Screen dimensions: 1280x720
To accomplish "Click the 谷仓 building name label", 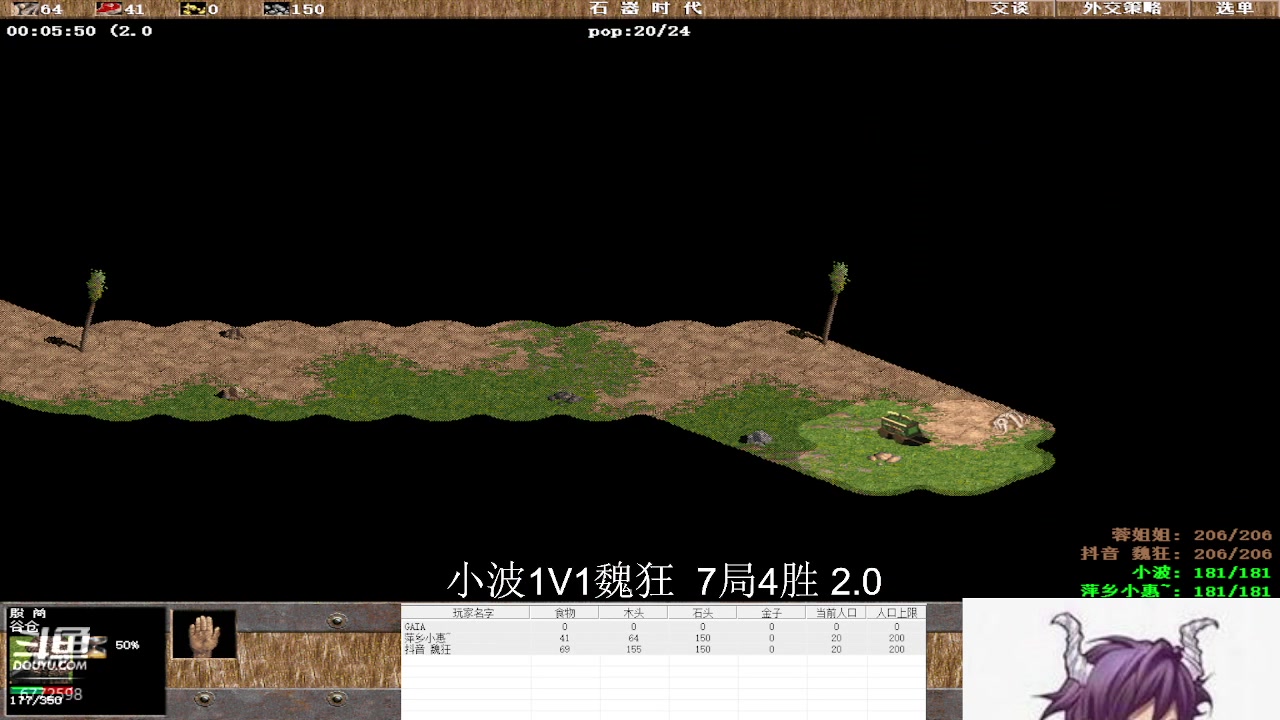I will [24, 626].
